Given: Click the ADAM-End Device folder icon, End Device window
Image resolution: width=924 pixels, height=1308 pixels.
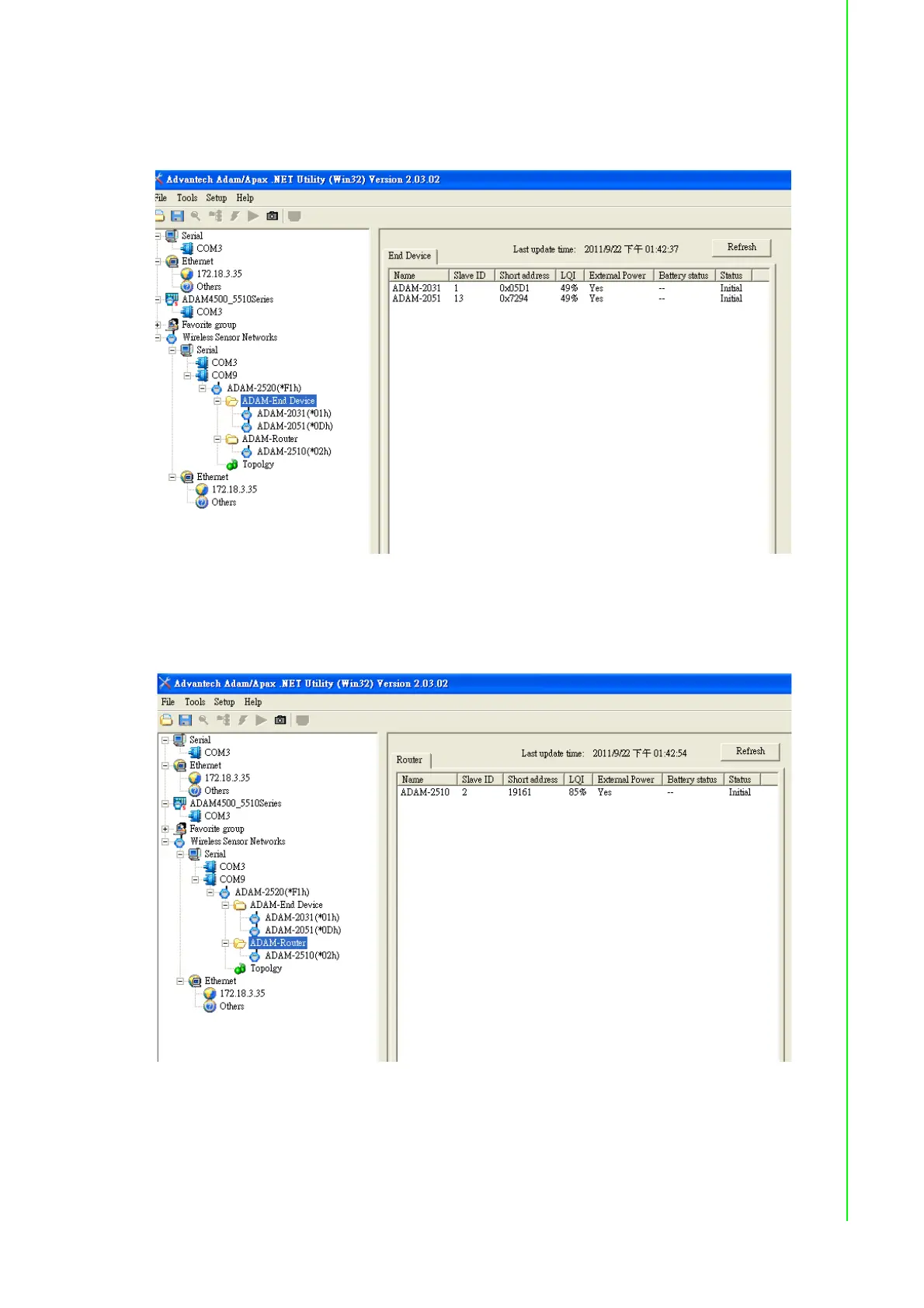Looking at the screenshot, I should [231, 401].
